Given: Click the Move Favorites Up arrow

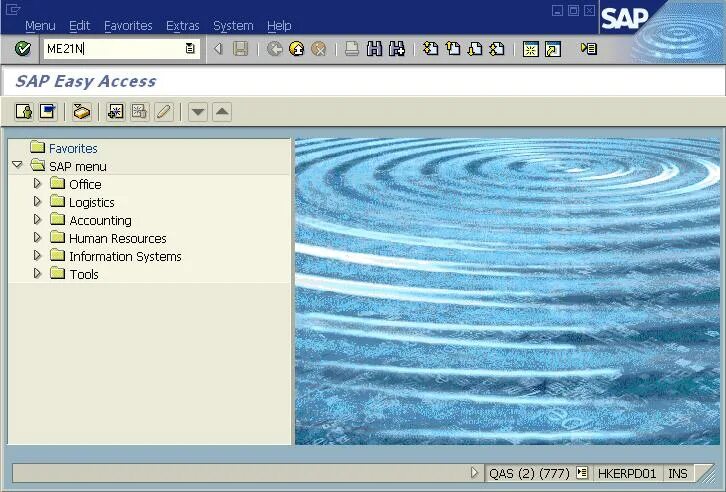Looking at the screenshot, I should pyautogui.click(x=222, y=112).
